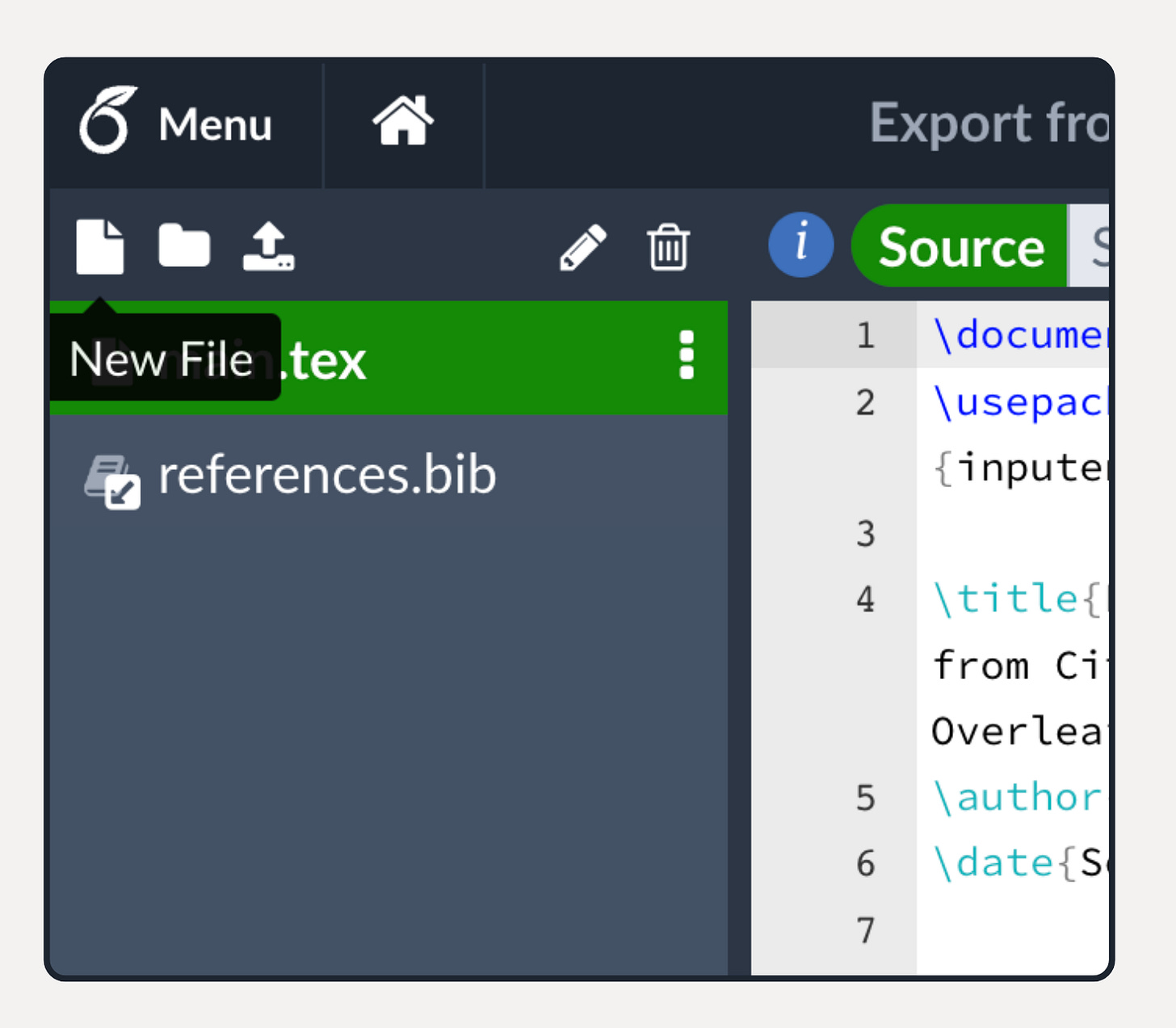This screenshot has width=1176, height=1028.
Task: Click the \author command on line 5
Action: (x=1018, y=798)
